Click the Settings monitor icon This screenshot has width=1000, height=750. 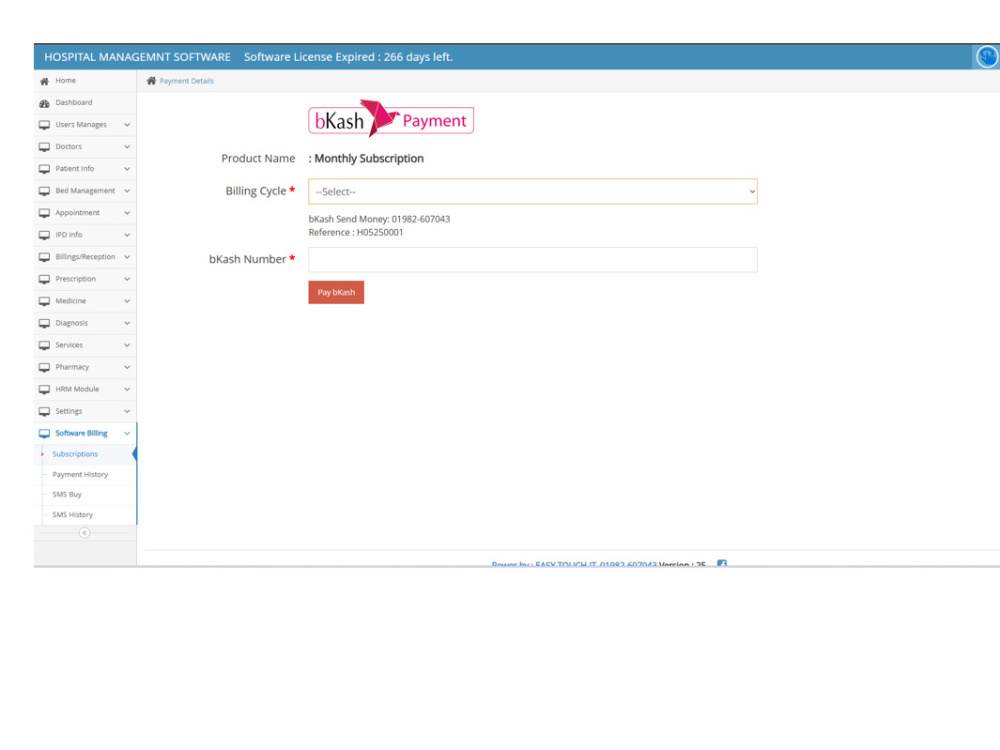pyautogui.click(x=44, y=411)
